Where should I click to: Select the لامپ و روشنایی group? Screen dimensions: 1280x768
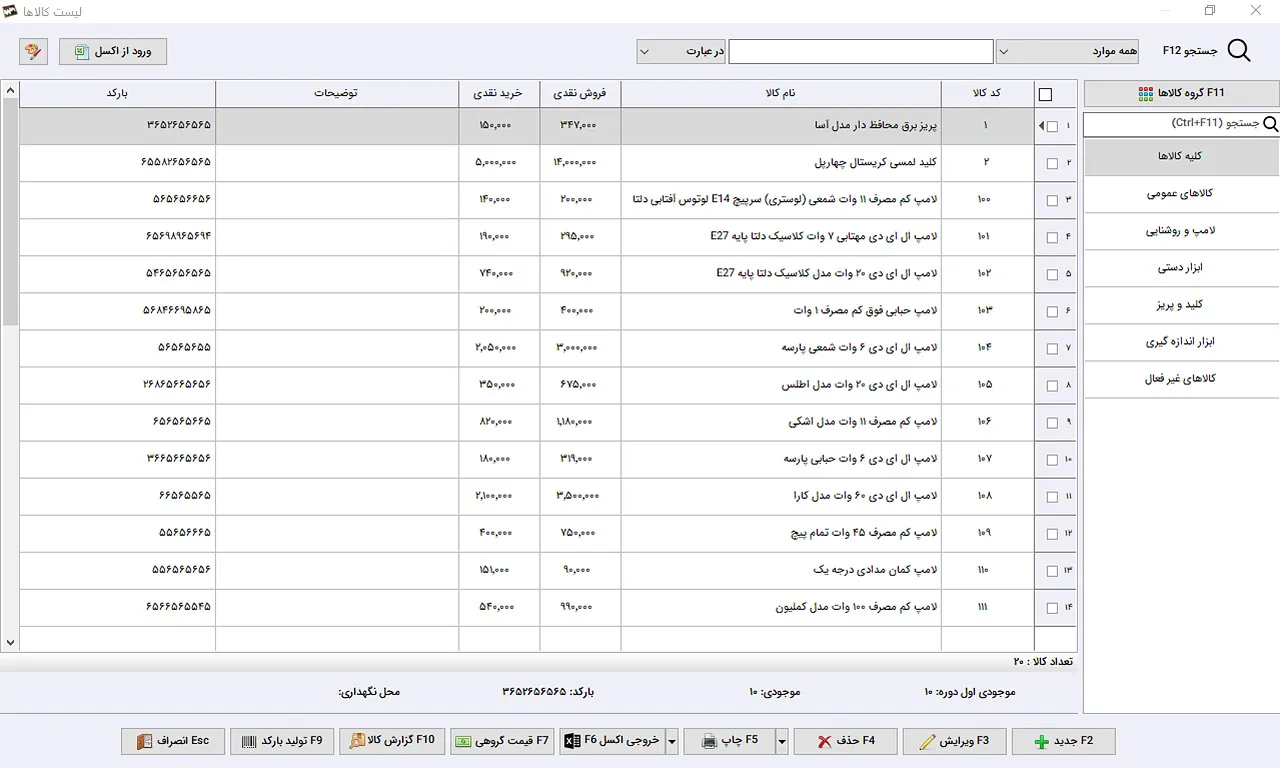pyautogui.click(x=1181, y=231)
